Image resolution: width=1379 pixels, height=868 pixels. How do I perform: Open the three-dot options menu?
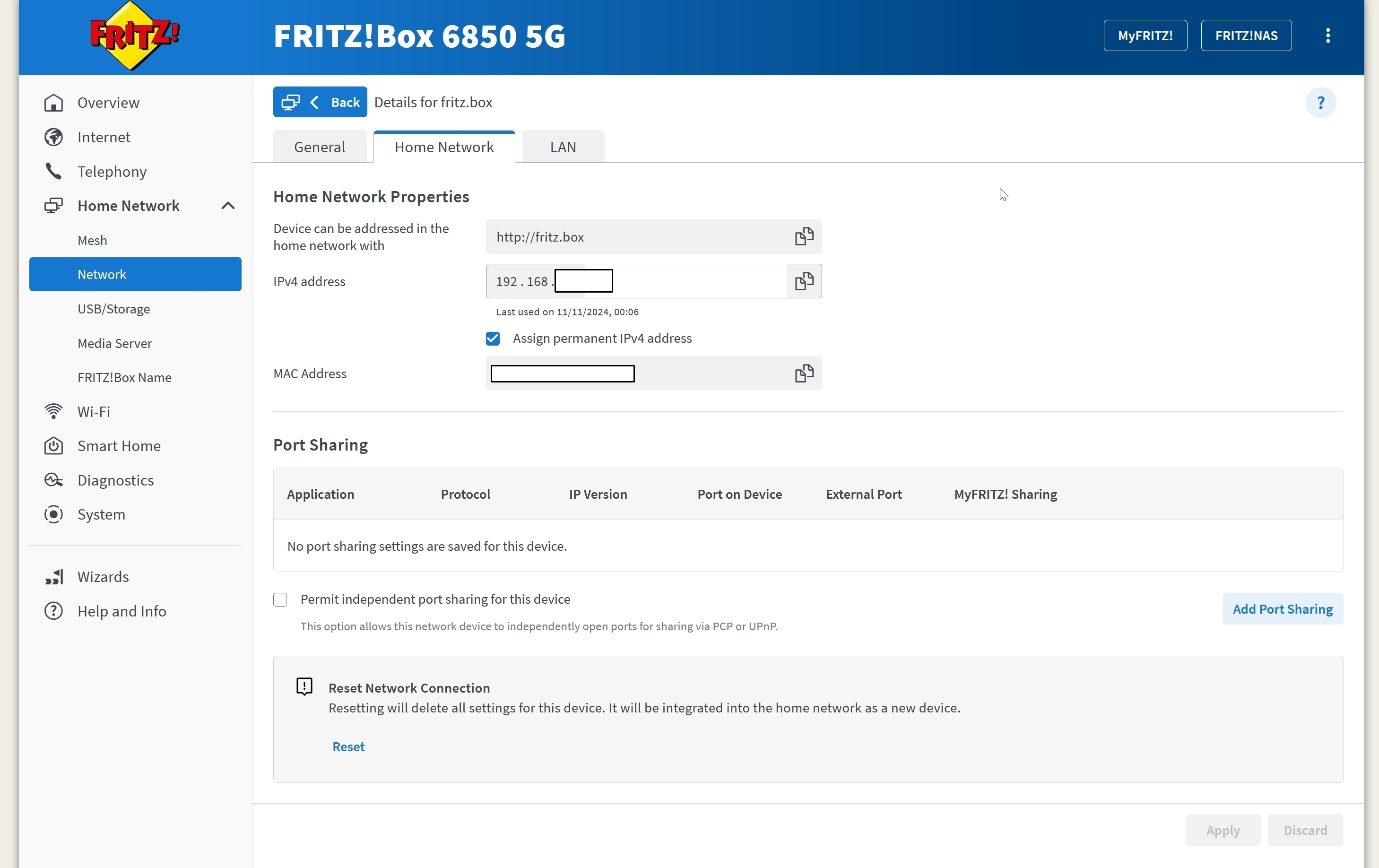tap(1327, 35)
